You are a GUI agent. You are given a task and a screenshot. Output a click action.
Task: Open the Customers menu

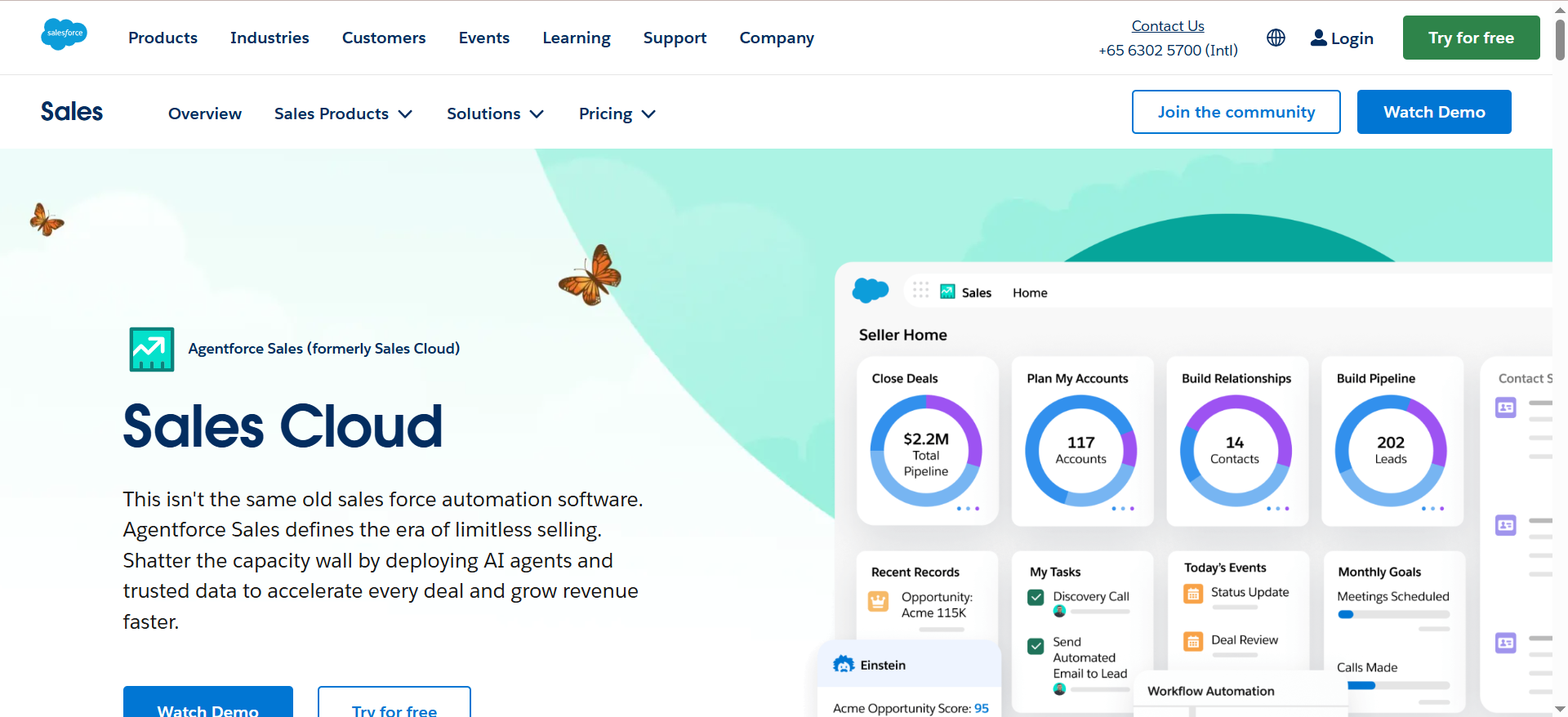[384, 38]
